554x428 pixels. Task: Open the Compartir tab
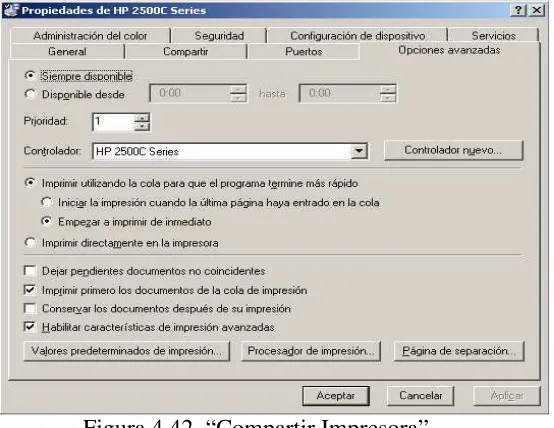185,52
